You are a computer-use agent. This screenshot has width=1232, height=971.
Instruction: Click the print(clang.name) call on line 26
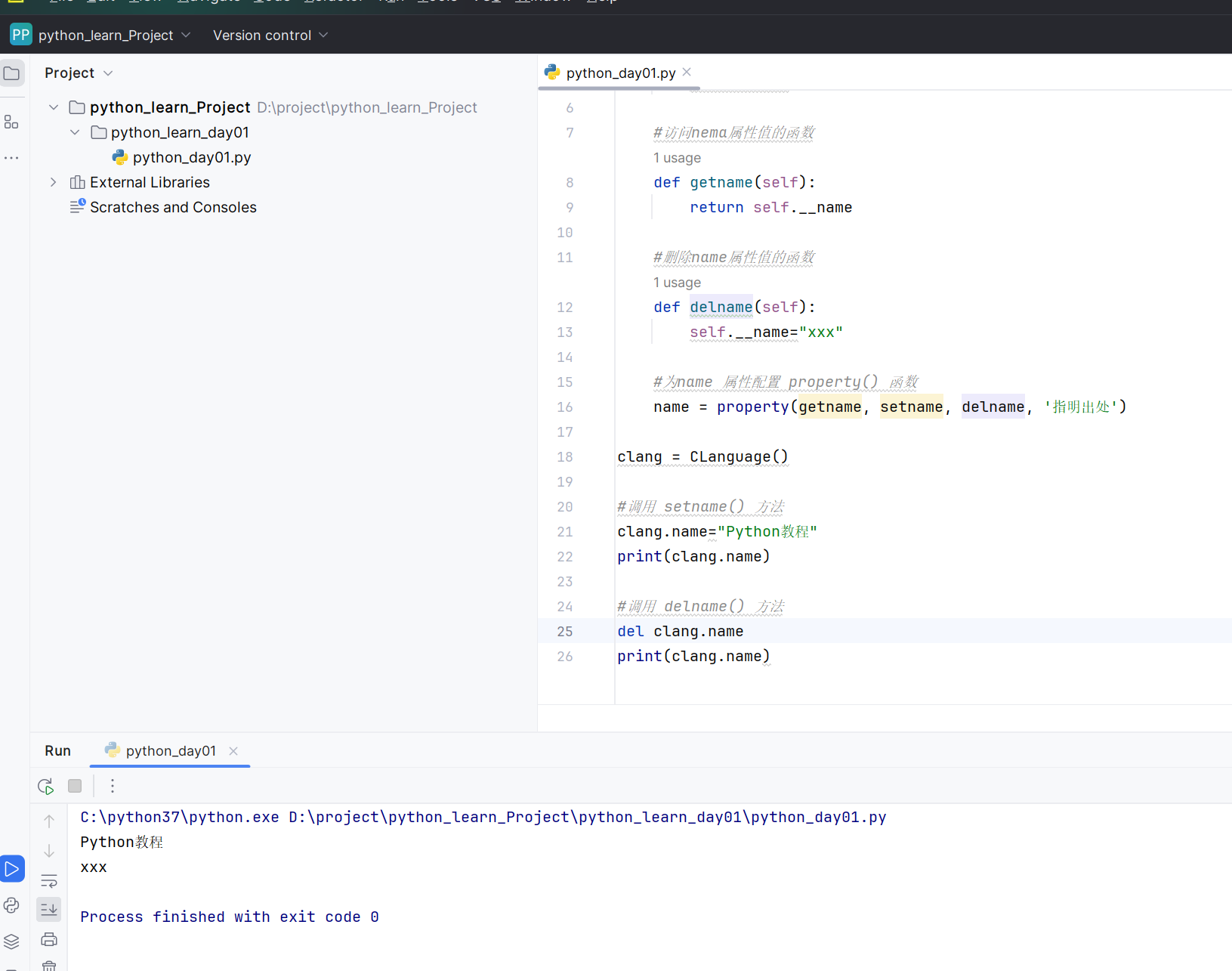pyautogui.click(x=693, y=656)
